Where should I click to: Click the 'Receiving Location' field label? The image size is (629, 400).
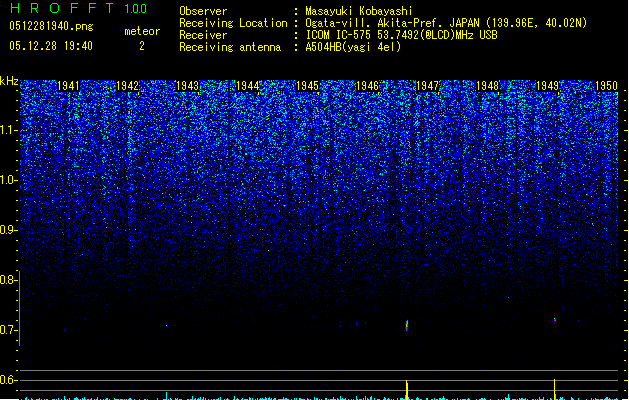tap(233, 23)
